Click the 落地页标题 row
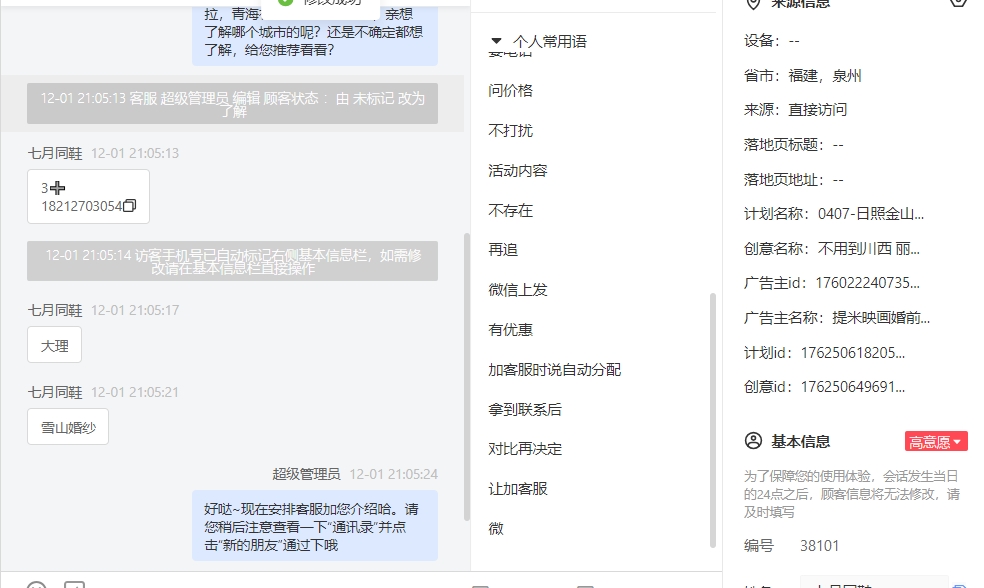The image size is (984, 588). click(x=793, y=145)
